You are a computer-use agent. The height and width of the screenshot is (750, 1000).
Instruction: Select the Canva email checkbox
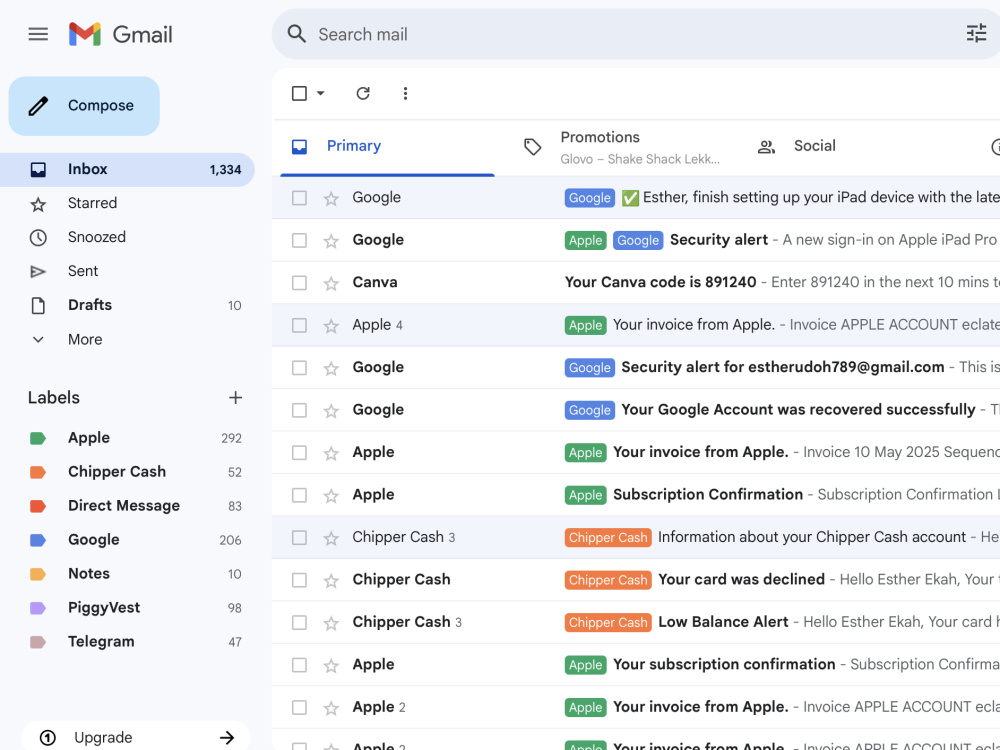299,283
